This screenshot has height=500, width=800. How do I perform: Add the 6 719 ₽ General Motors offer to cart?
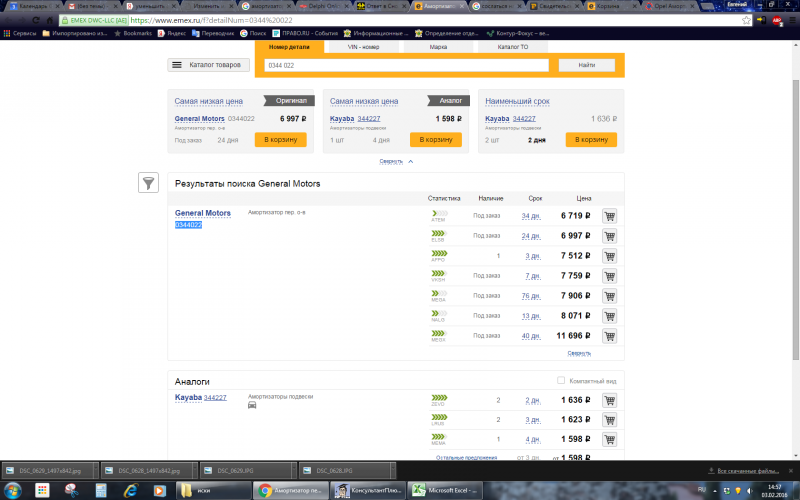pyautogui.click(x=609, y=216)
